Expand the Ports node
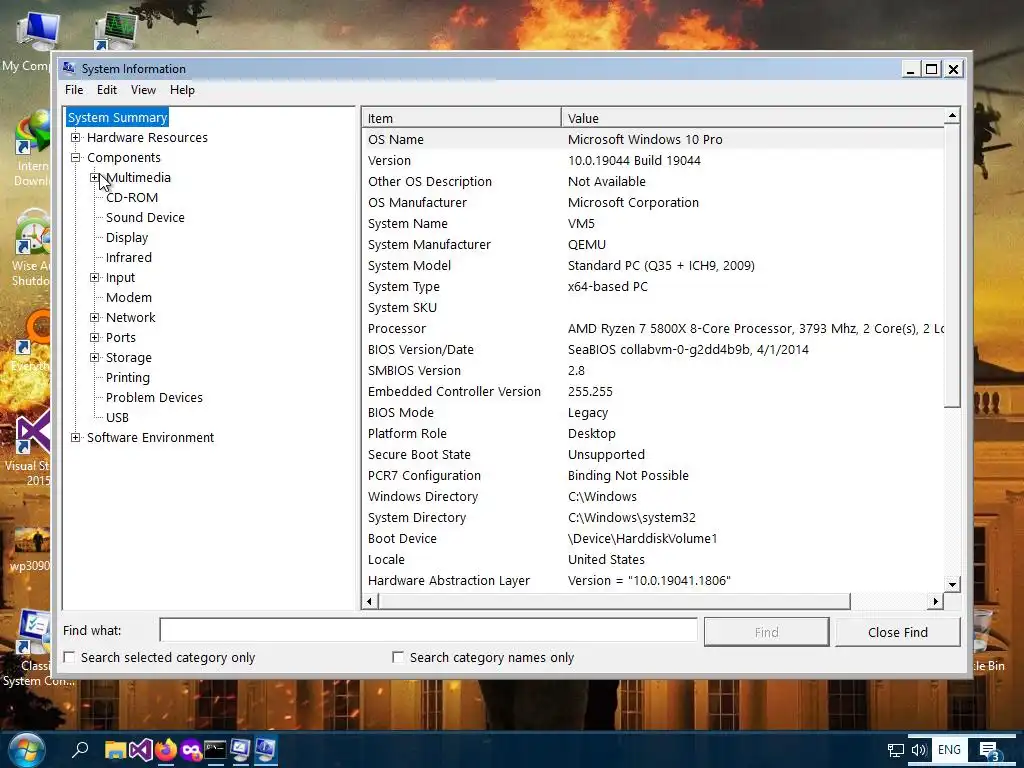 coord(95,338)
